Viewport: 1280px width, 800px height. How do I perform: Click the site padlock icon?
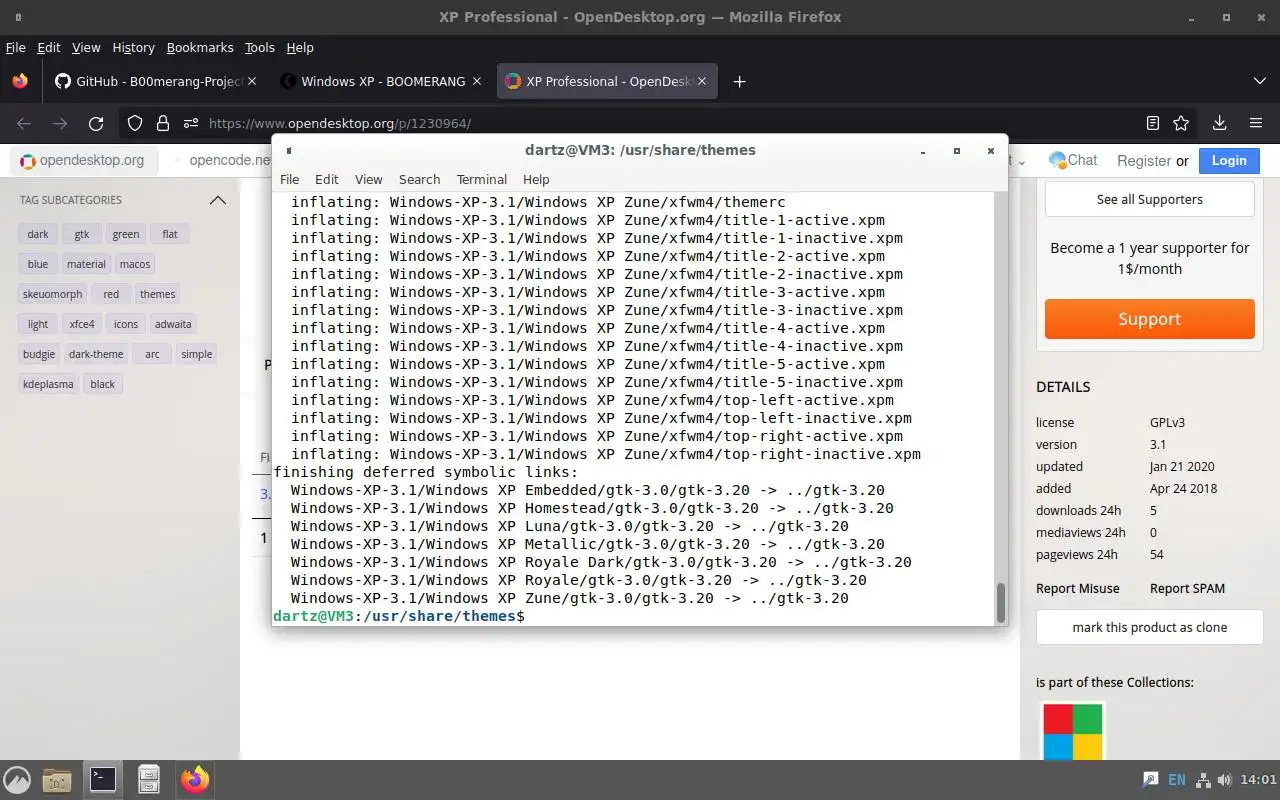point(162,123)
